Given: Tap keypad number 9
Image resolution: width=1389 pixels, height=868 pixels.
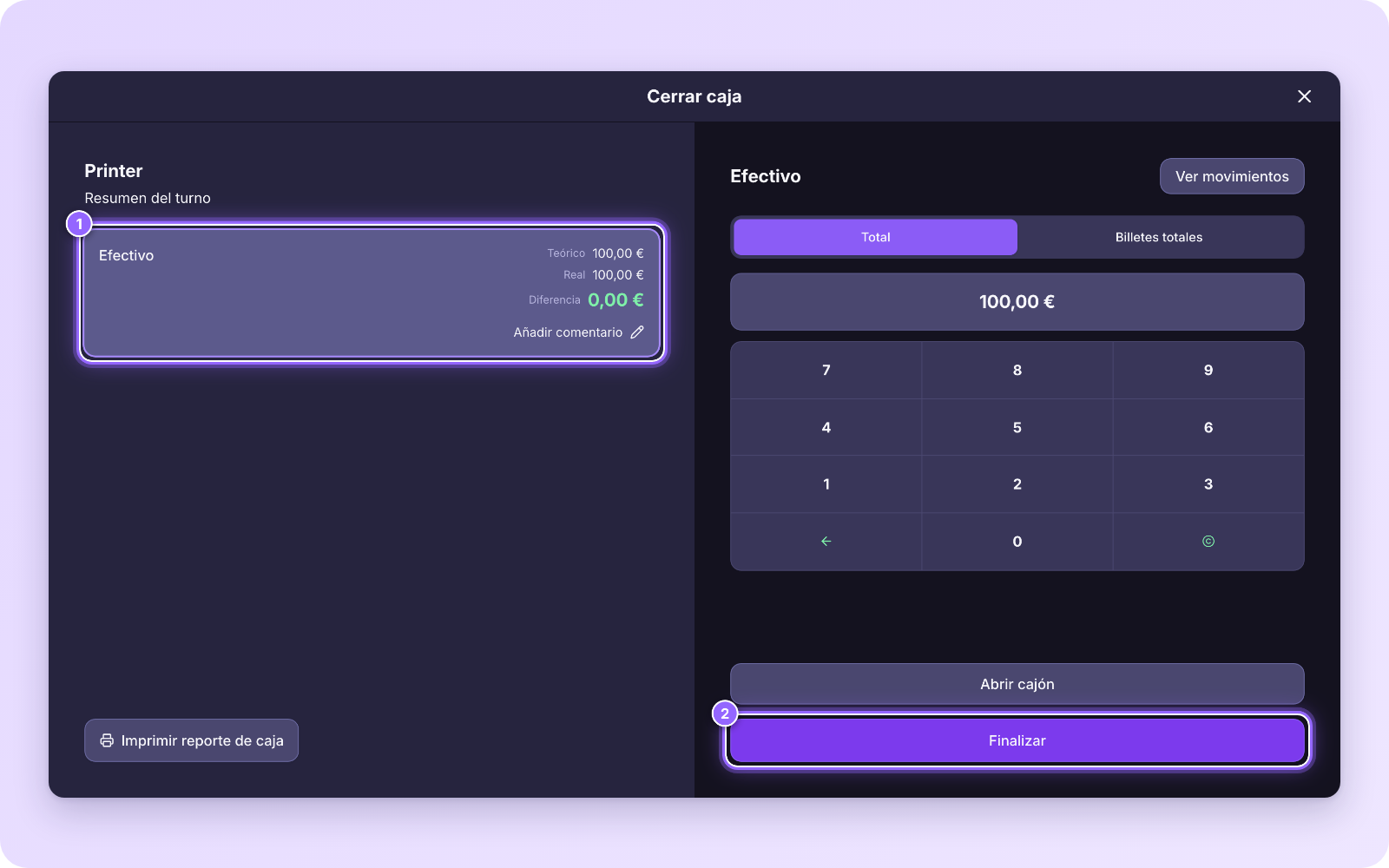Looking at the screenshot, I should [x=1208, y=371].
